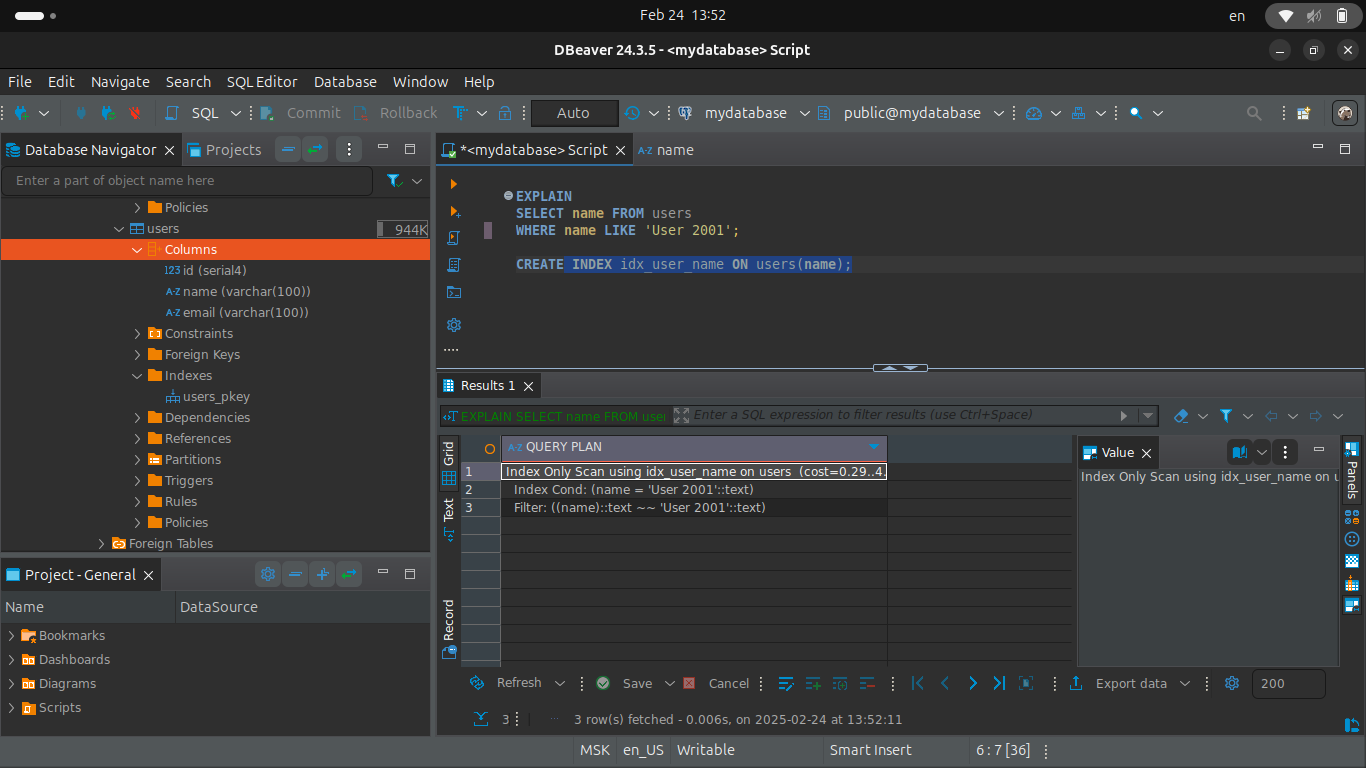Open a new SQL script via SQL button
1366x768 pixels.
point(194,113)
